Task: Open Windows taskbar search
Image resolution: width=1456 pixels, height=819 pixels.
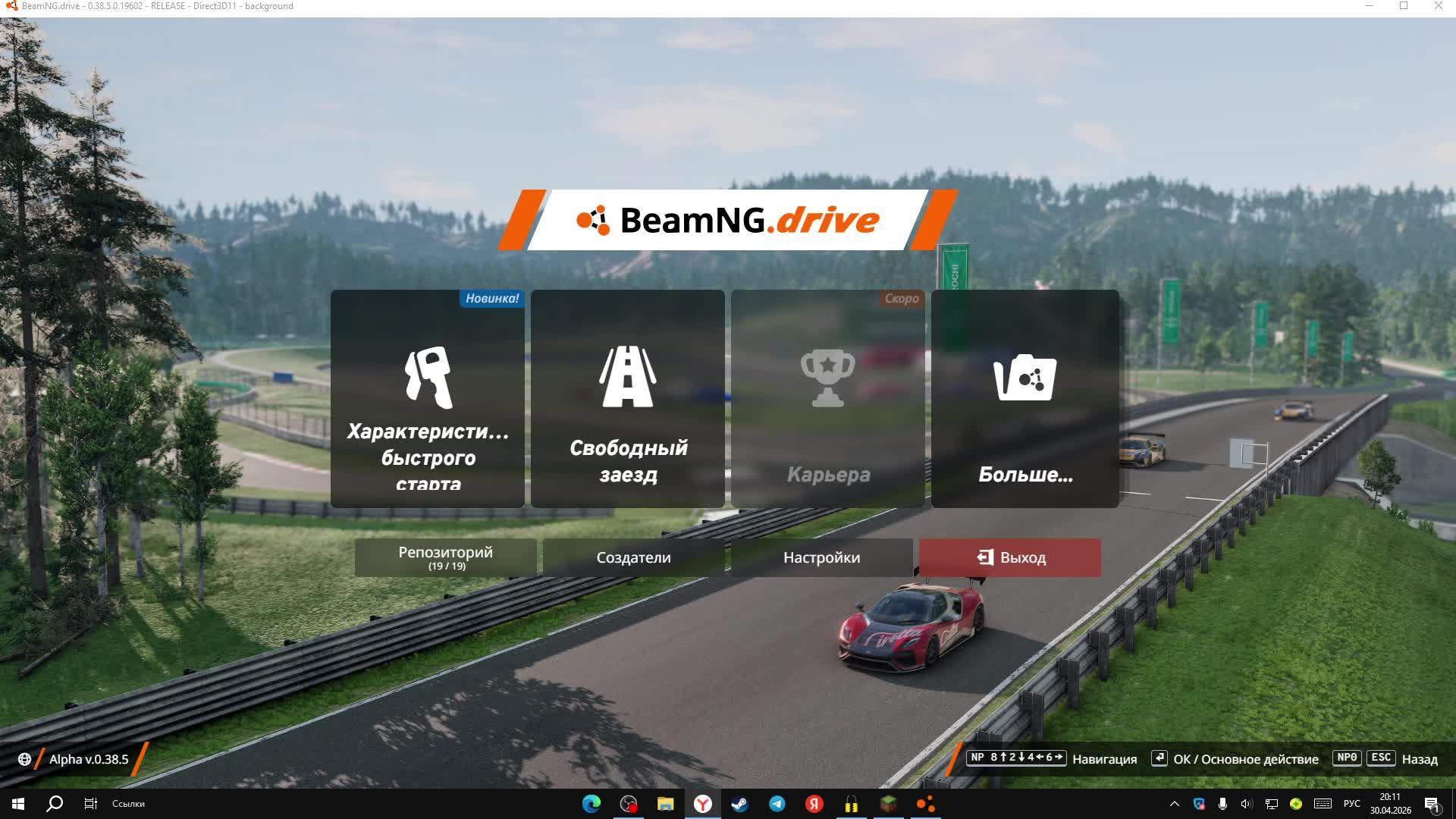Action: (x=55, y=804)
